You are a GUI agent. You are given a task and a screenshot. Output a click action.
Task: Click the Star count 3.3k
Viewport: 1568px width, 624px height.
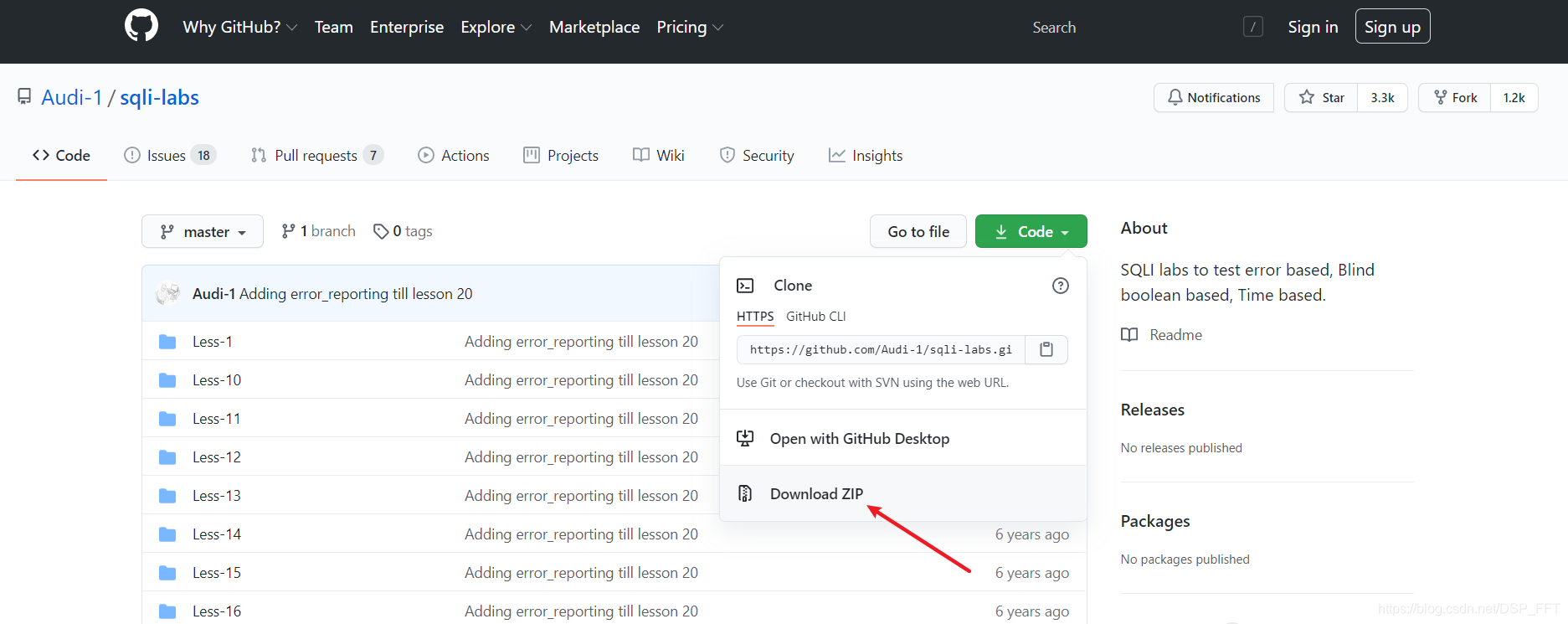pos(1382,97)
